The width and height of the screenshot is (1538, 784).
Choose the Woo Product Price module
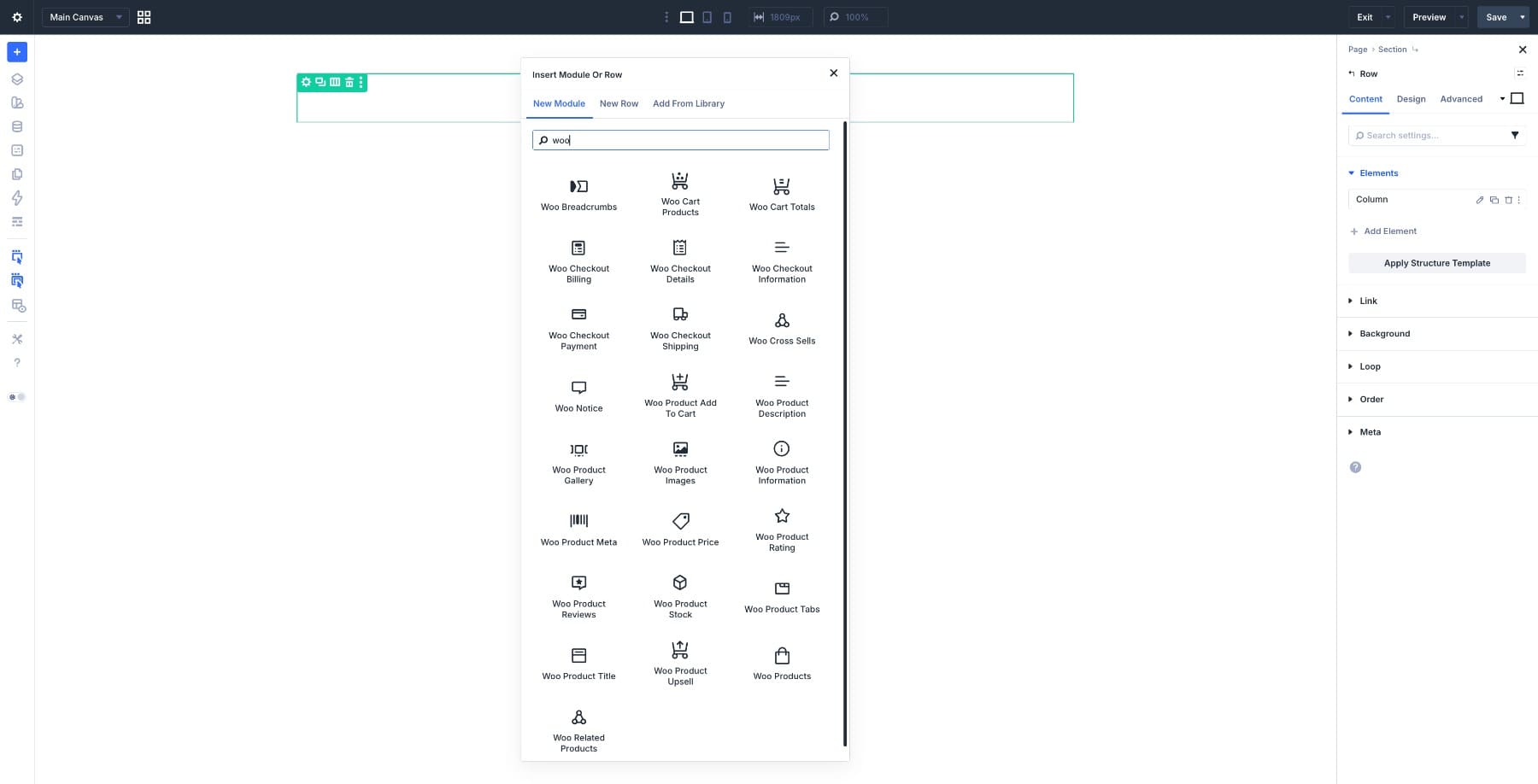coord(680,529)
